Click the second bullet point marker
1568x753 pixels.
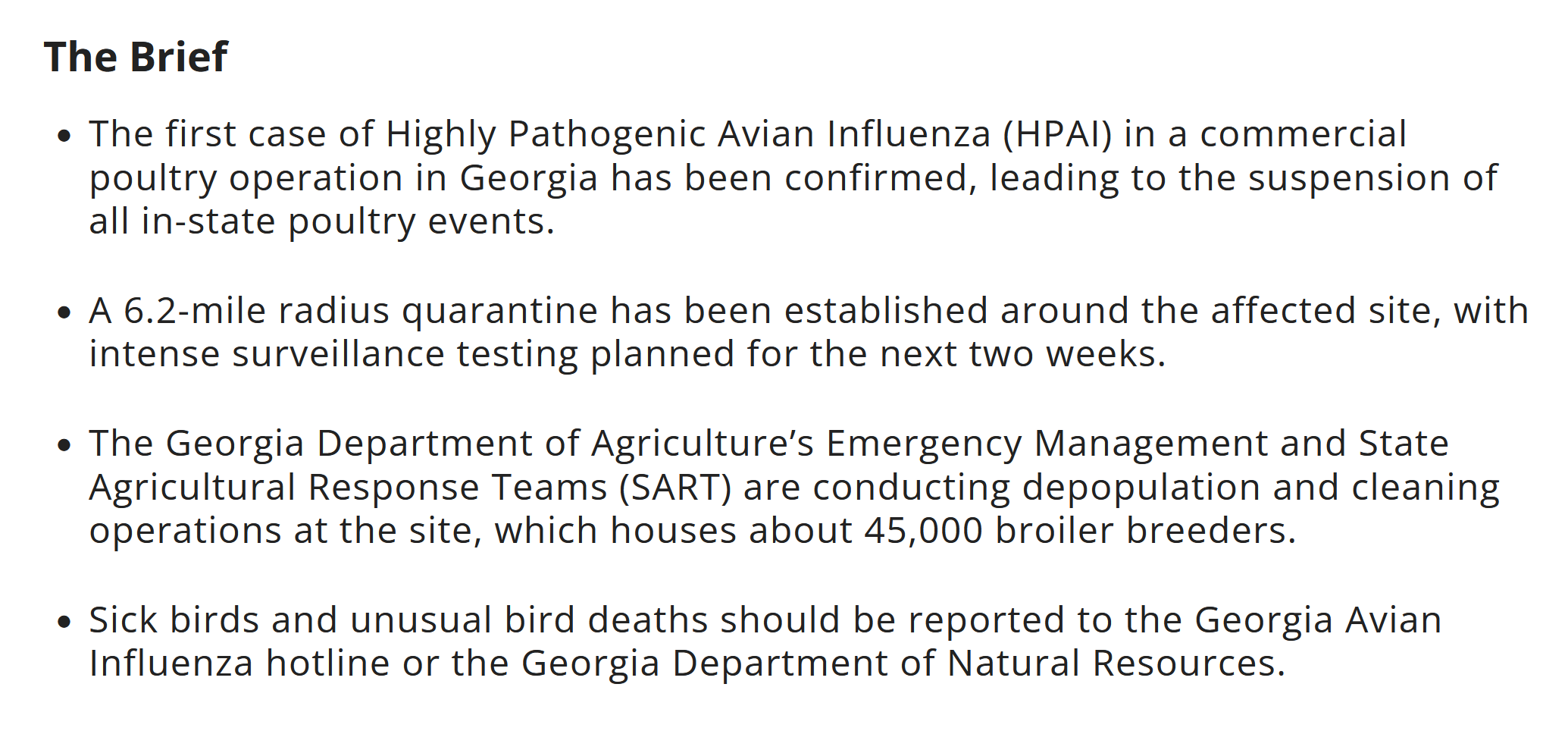(64, 313)
